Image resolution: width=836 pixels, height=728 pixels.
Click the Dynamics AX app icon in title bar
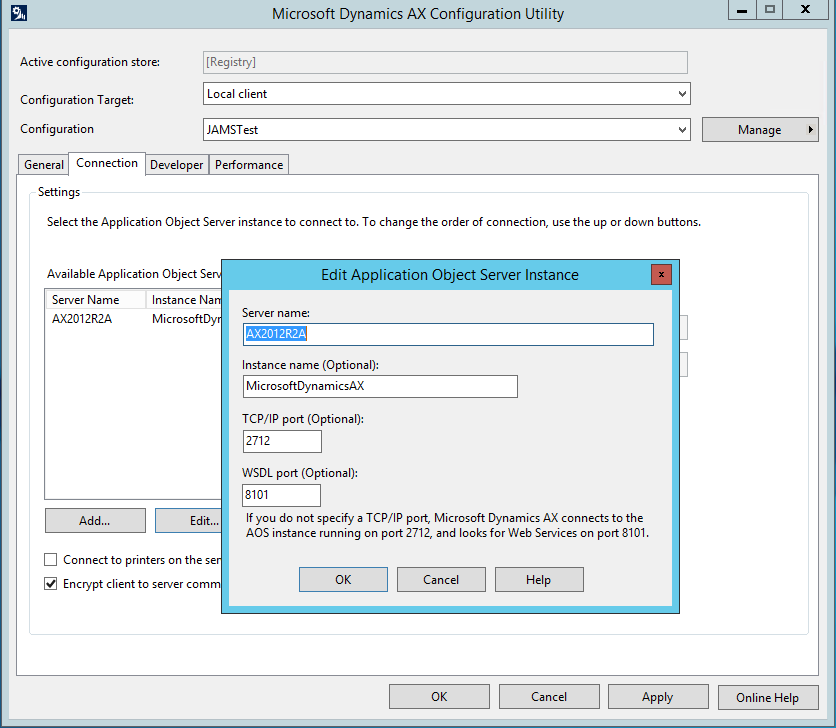pos(18,14)
